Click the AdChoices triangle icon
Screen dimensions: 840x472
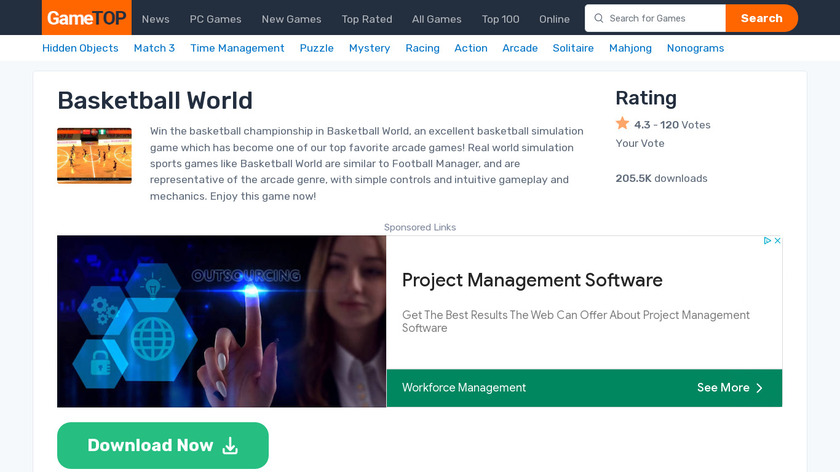pos(766,241)
